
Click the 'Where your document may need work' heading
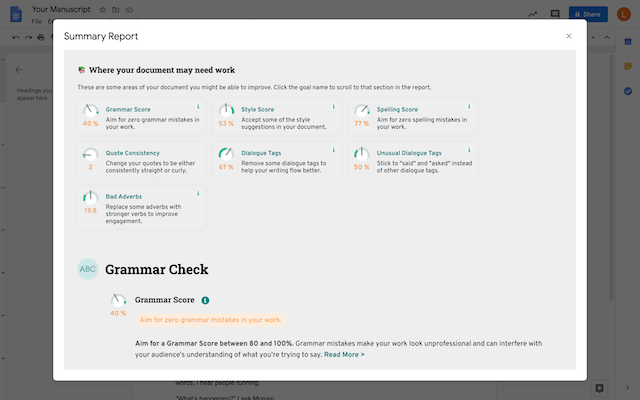click(162, 70)
